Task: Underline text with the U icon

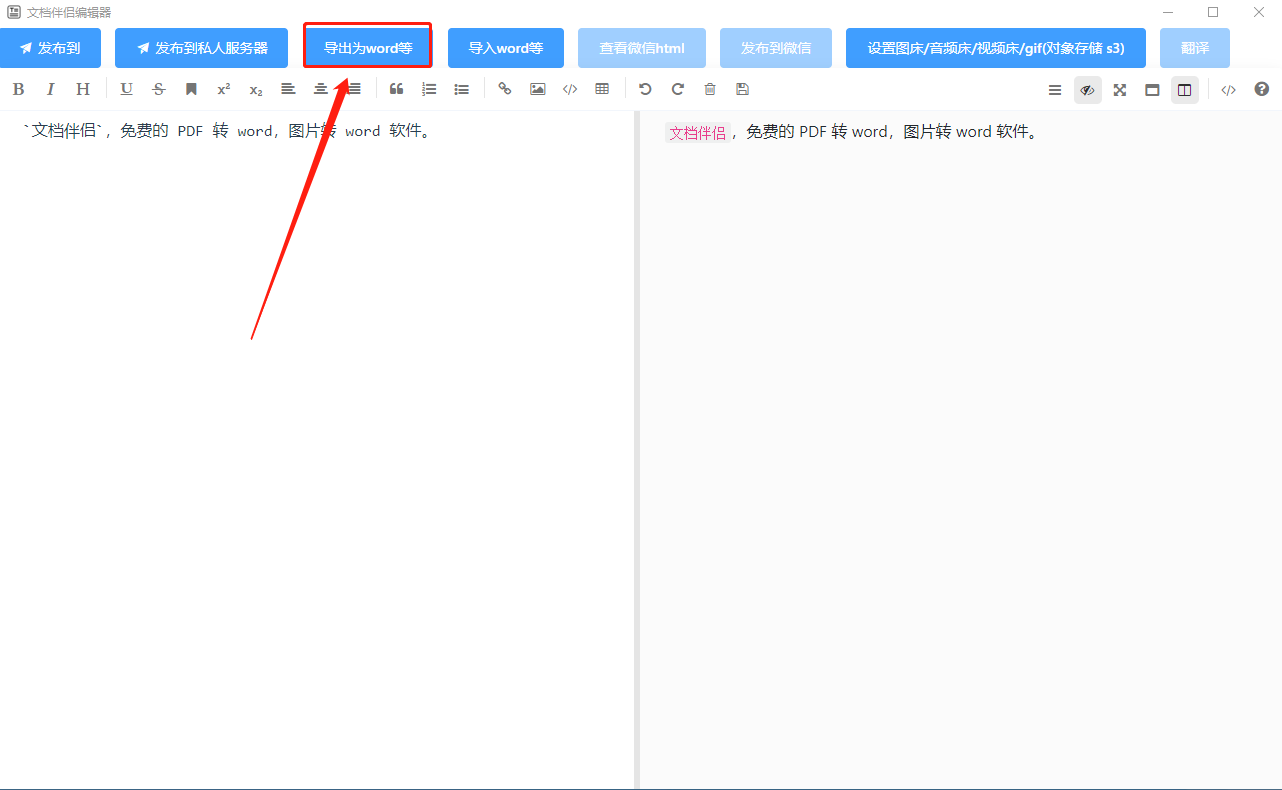Action: coord(126,89)
